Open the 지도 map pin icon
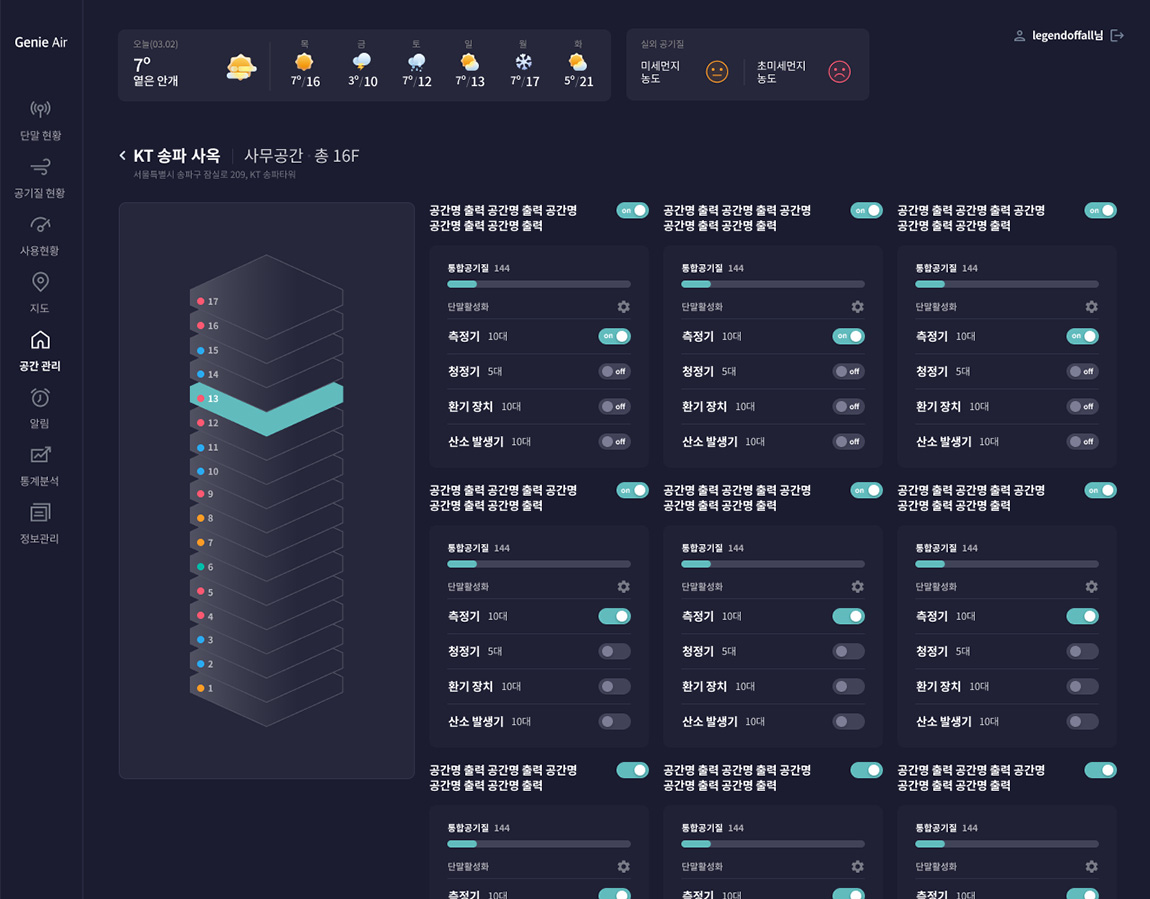 (x=40, y=282)
